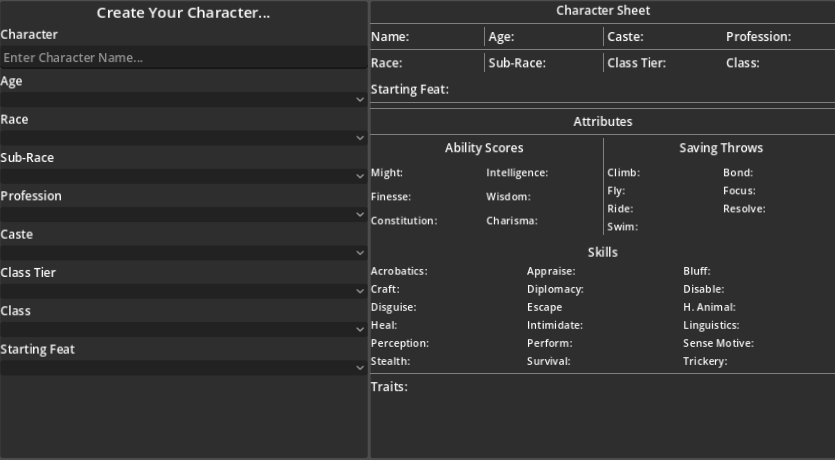Click the Perception: skill
Image resolution: width=835 pixels, height=460 pixels.
coord(400,343)
